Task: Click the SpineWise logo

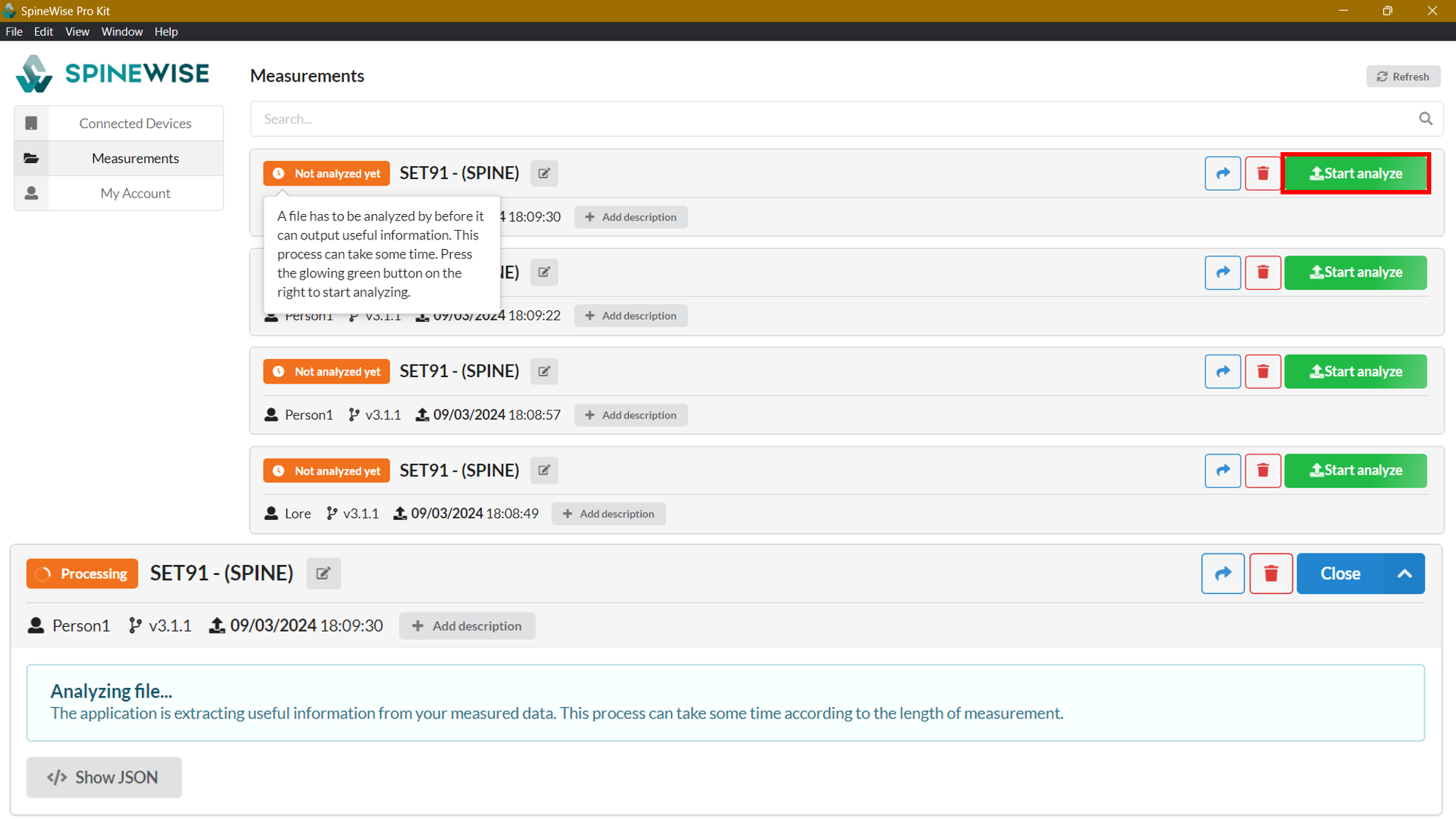Action: click(113, 74)
